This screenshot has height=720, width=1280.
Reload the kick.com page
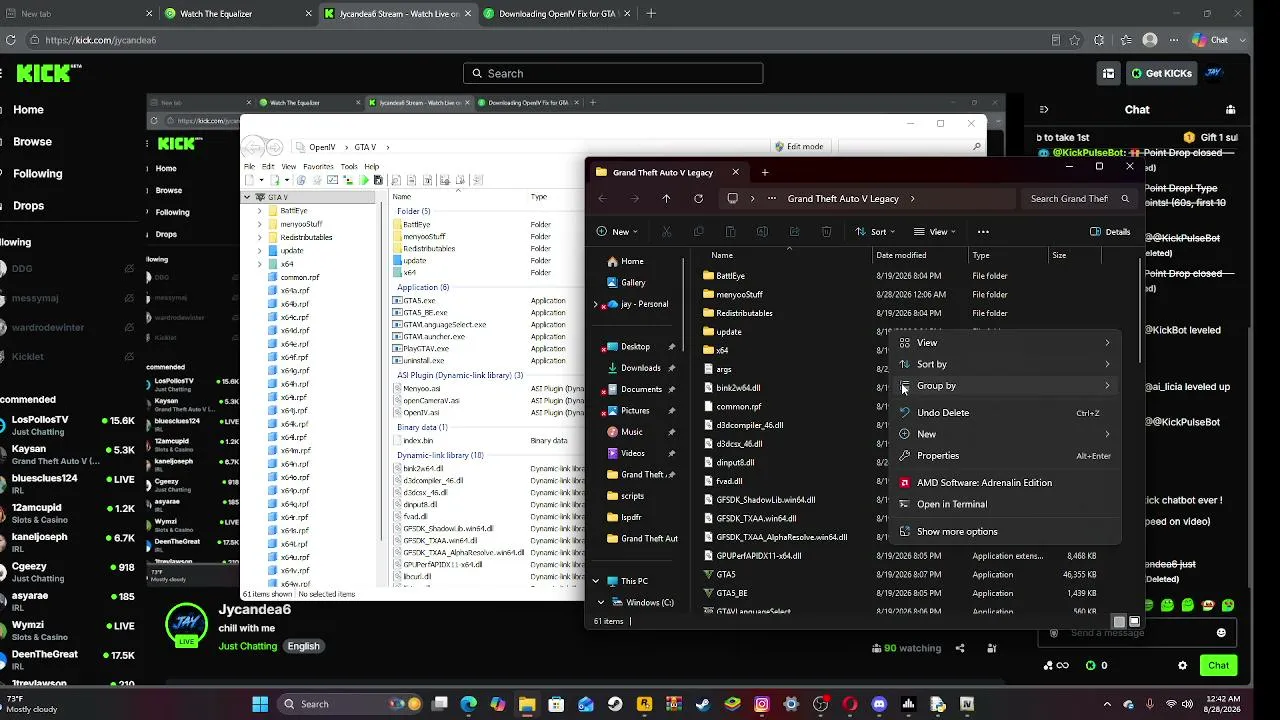tap(11, 40)
